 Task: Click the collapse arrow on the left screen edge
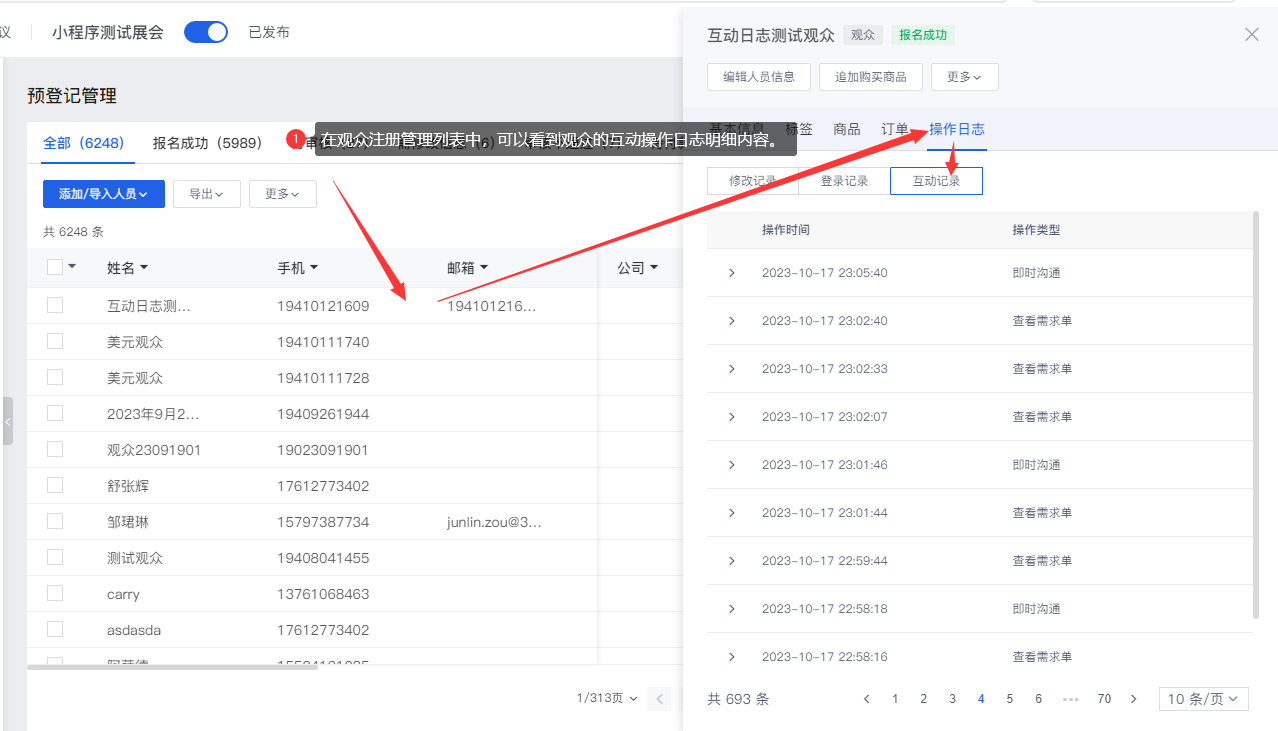[8, 421]
